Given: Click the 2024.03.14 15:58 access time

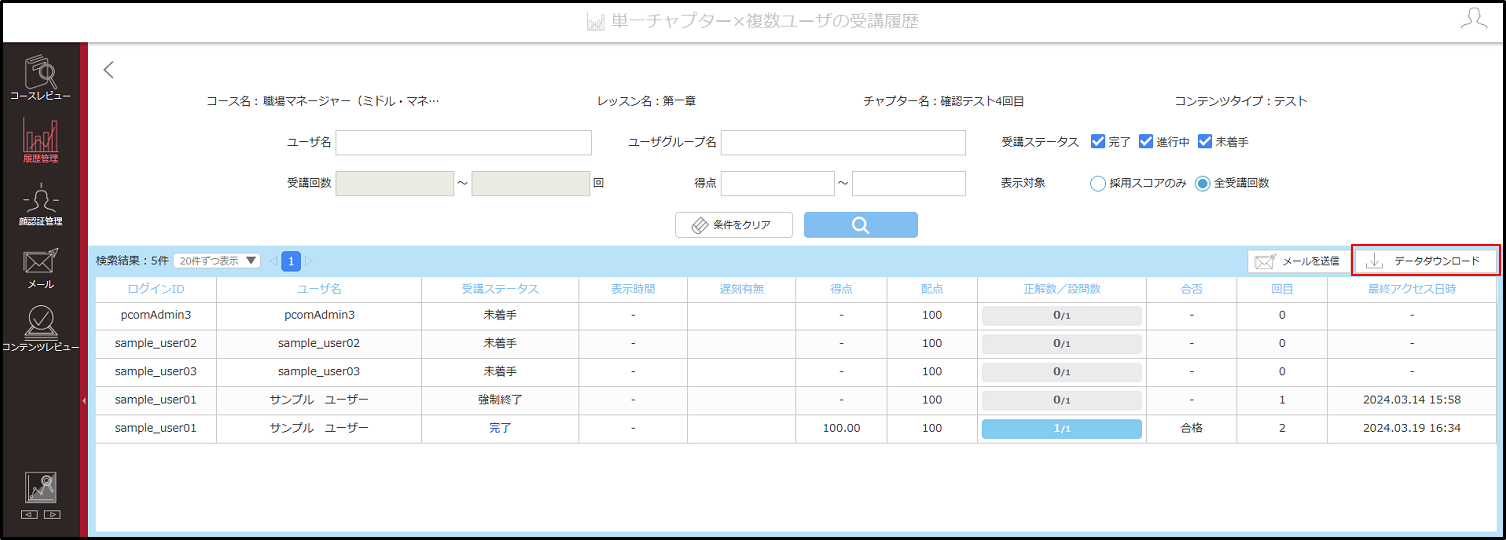Looking at the screenshot, I should tap(1412, 400).
